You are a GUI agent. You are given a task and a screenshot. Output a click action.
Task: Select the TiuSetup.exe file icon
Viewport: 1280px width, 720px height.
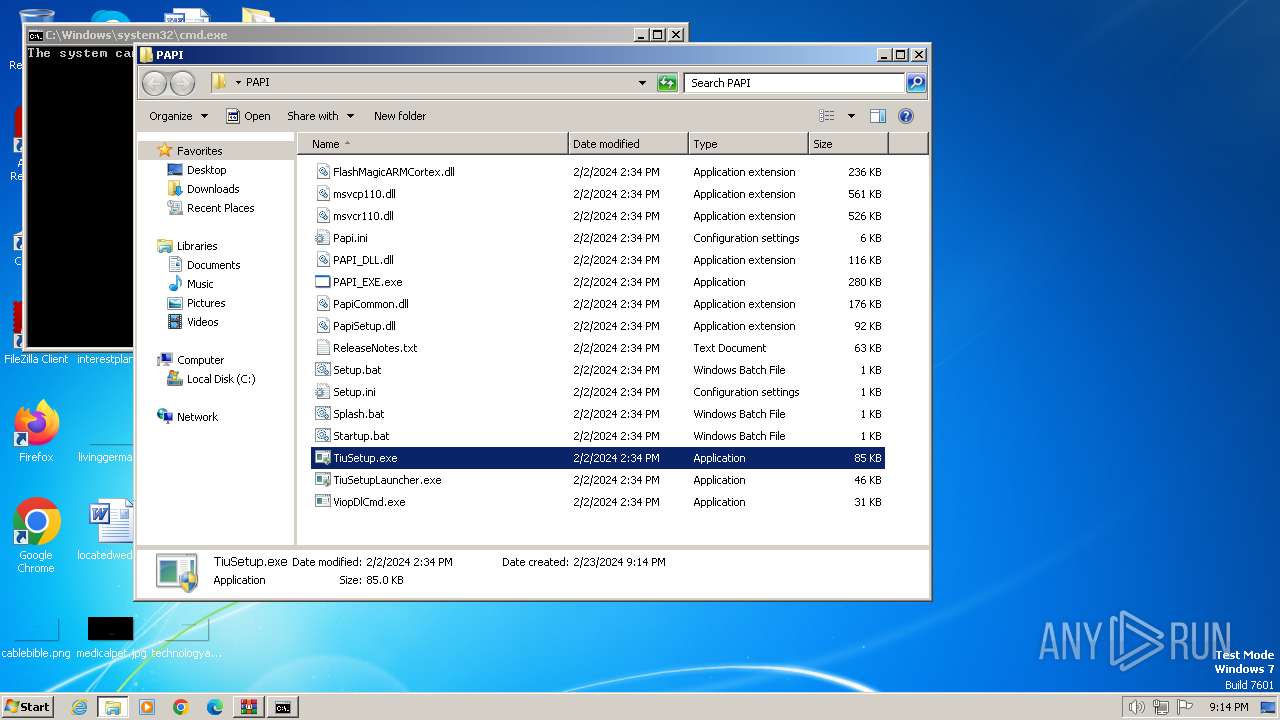coord(323,458)
